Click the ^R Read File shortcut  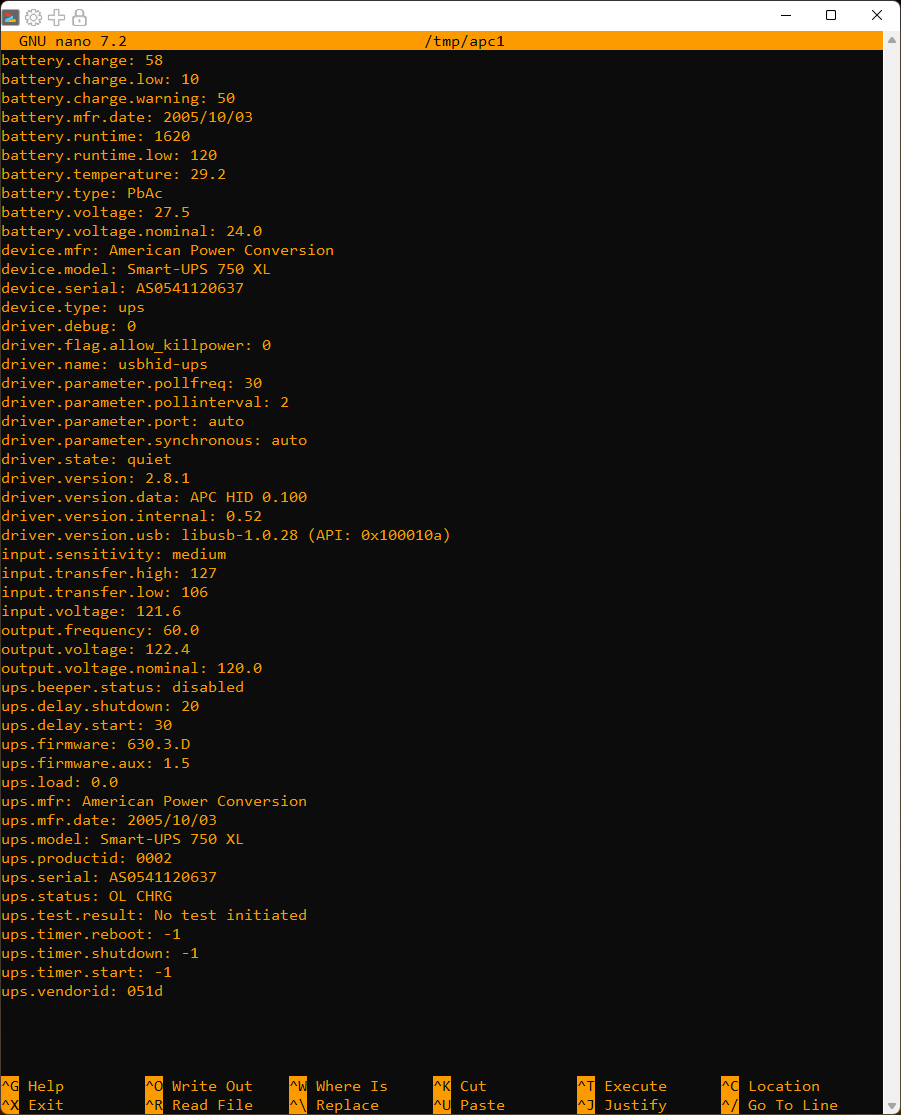(x=199, y=1105)
